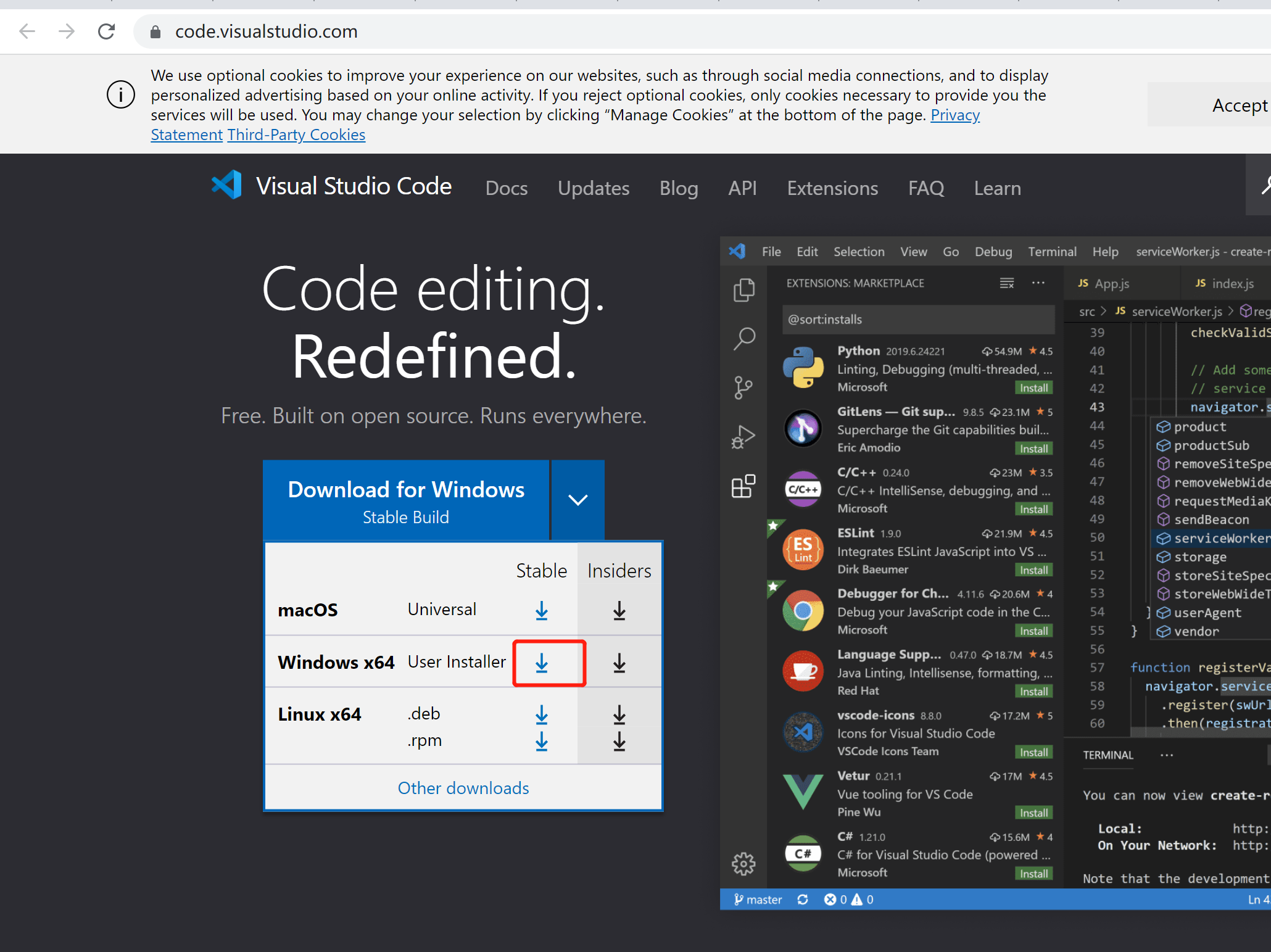
Task: Click the src breadcrumb folder
Action: click(x=1087, y=312)
